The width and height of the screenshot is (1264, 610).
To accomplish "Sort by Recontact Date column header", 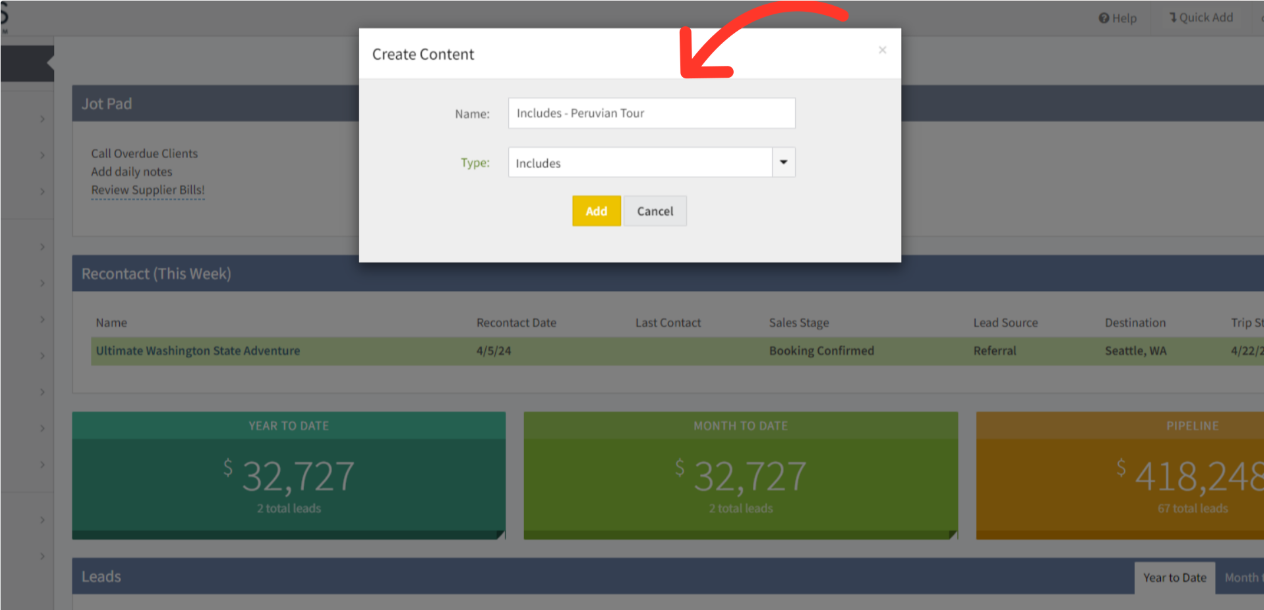I will click(516, 323).
